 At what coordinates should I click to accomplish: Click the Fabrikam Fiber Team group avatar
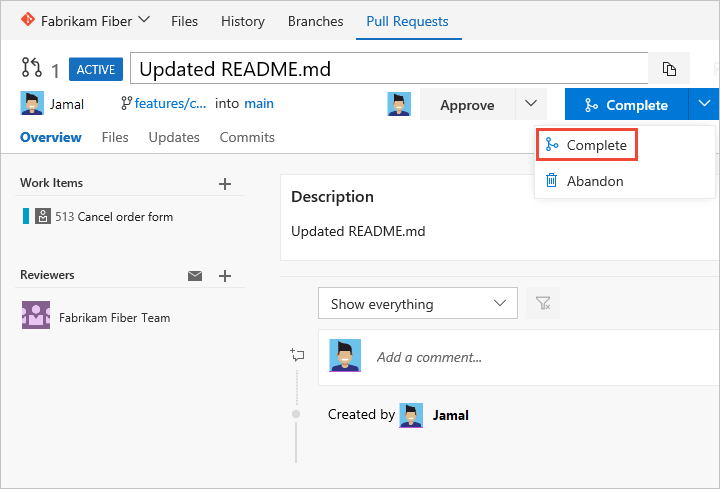36,317
